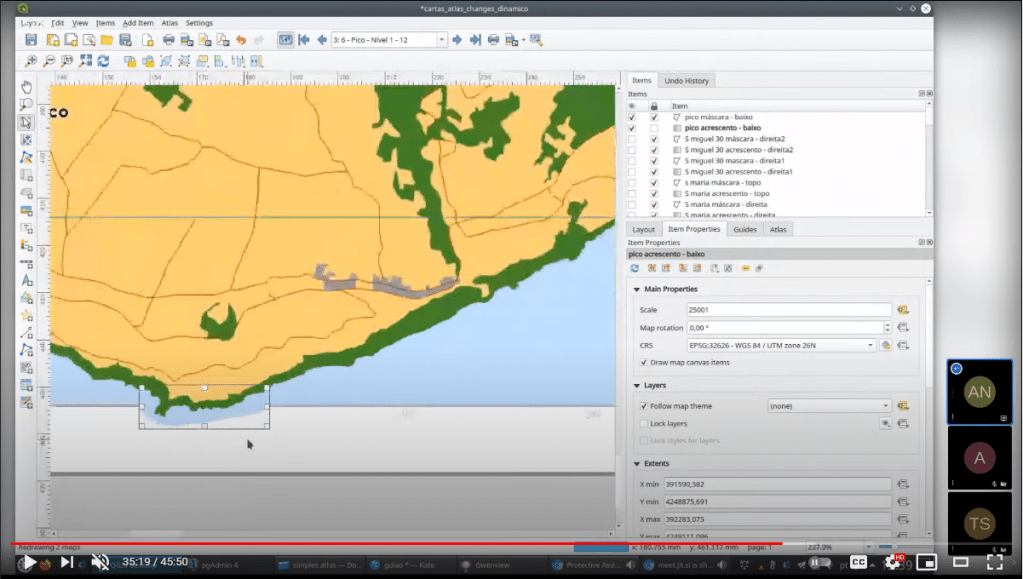Open the atlas feature selector dropdown
This screenshot has width=1023, height=579.
pos(441,40)
